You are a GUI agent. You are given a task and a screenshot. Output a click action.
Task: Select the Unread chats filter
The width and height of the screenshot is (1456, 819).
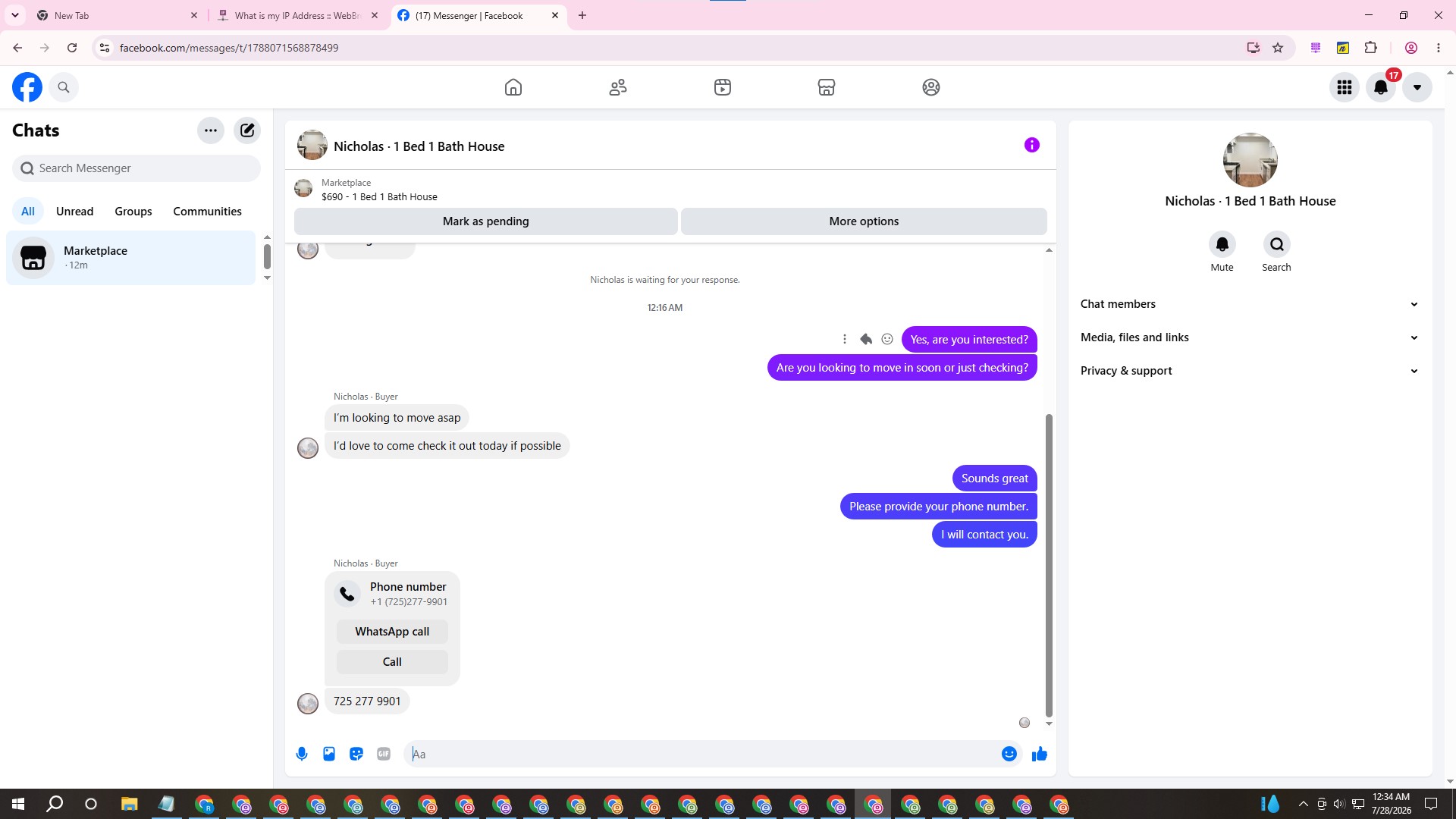coord(75,212)
